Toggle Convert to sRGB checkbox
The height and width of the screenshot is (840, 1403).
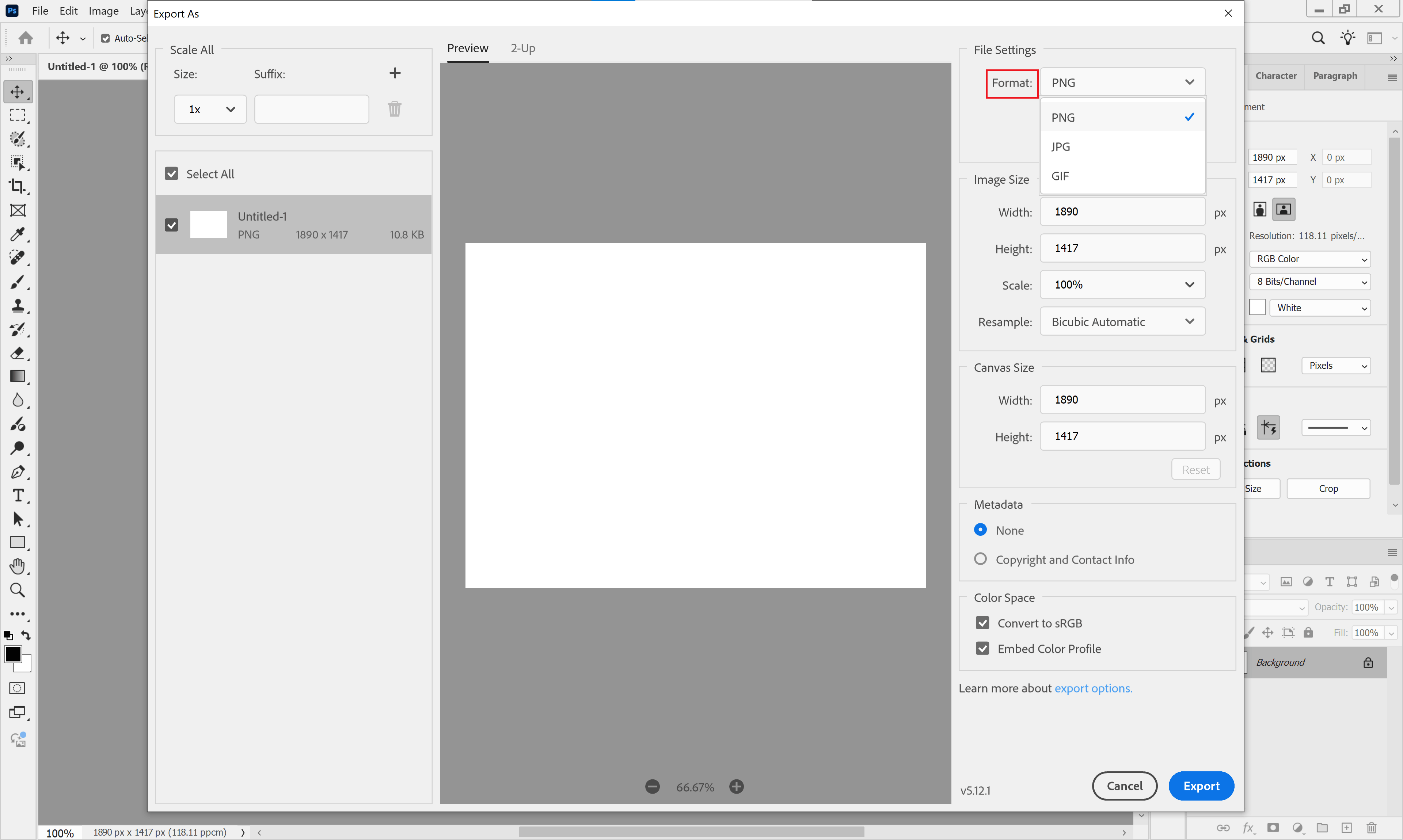[x=982, y=623]
